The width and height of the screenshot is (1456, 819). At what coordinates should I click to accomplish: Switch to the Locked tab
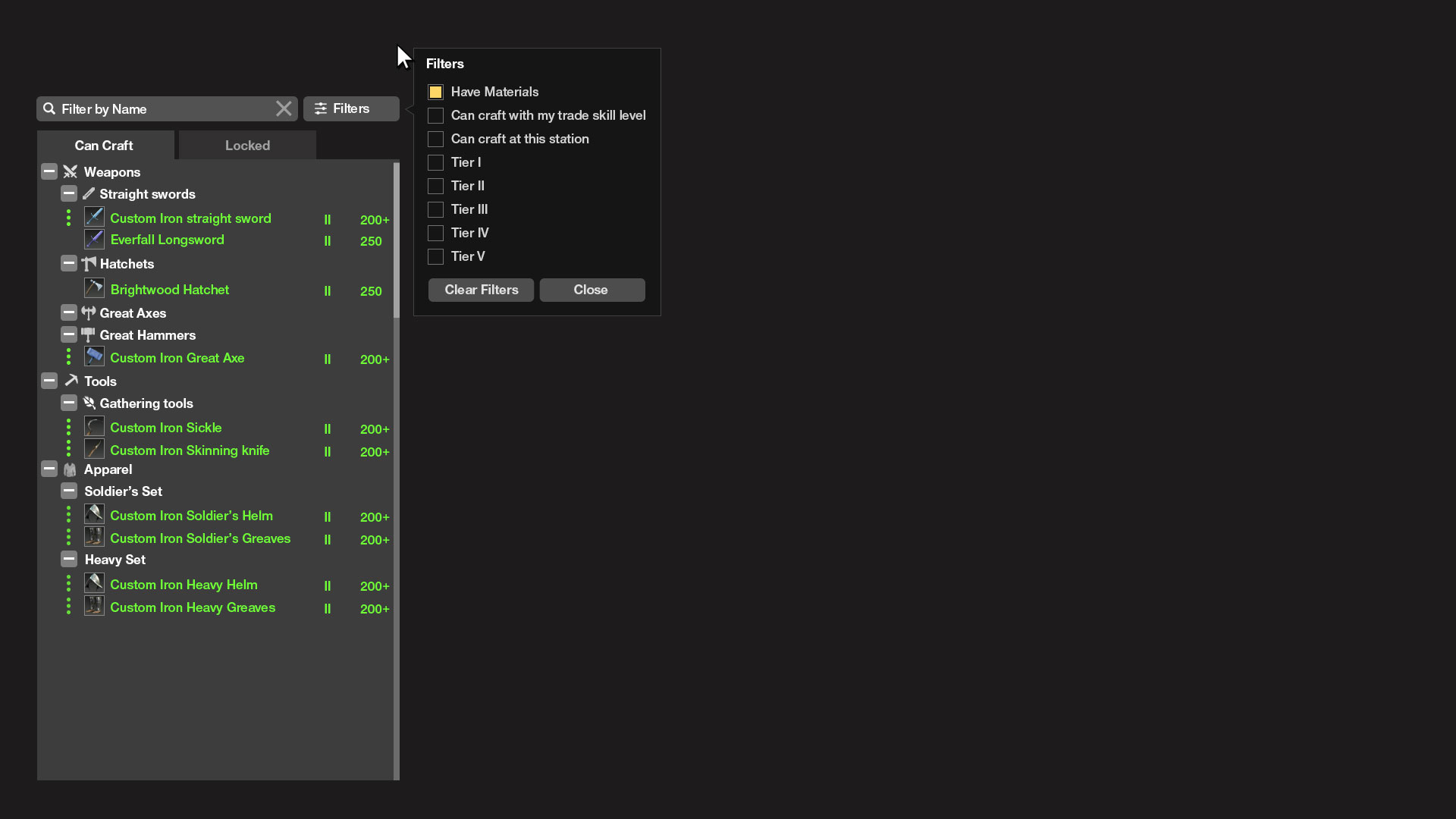click(x=247, y=146)
